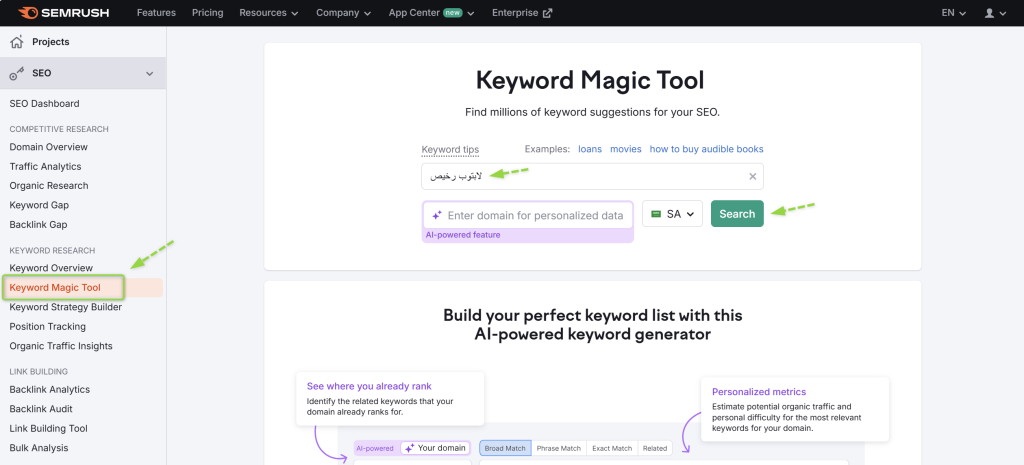Go to Features in the top navigation
This screenshot has height=465, width=1024.
[156, 13]
